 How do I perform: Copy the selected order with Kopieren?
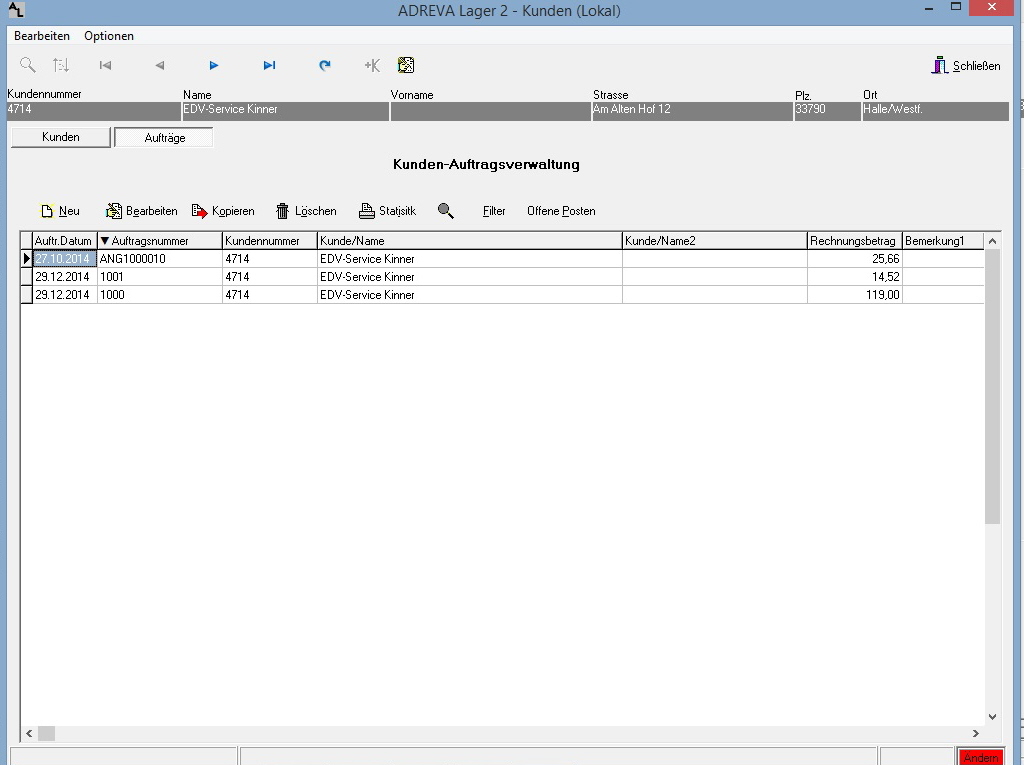(223, 211)
